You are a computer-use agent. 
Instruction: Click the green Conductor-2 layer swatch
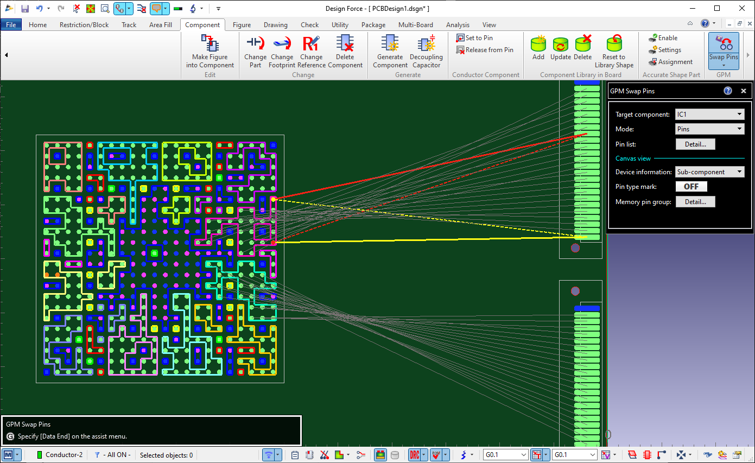[40, 455]
